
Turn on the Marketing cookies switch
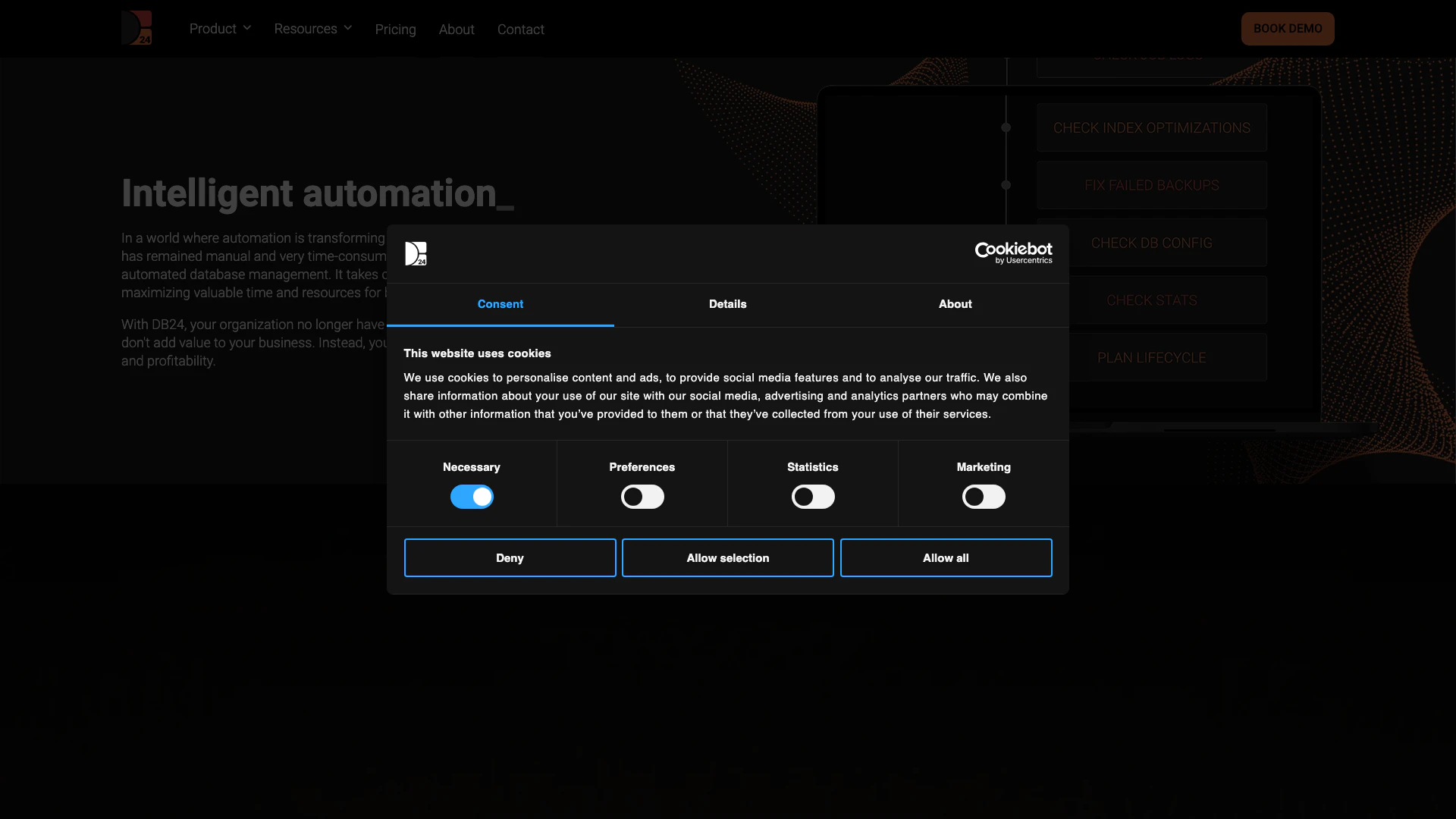click(984, 497)
